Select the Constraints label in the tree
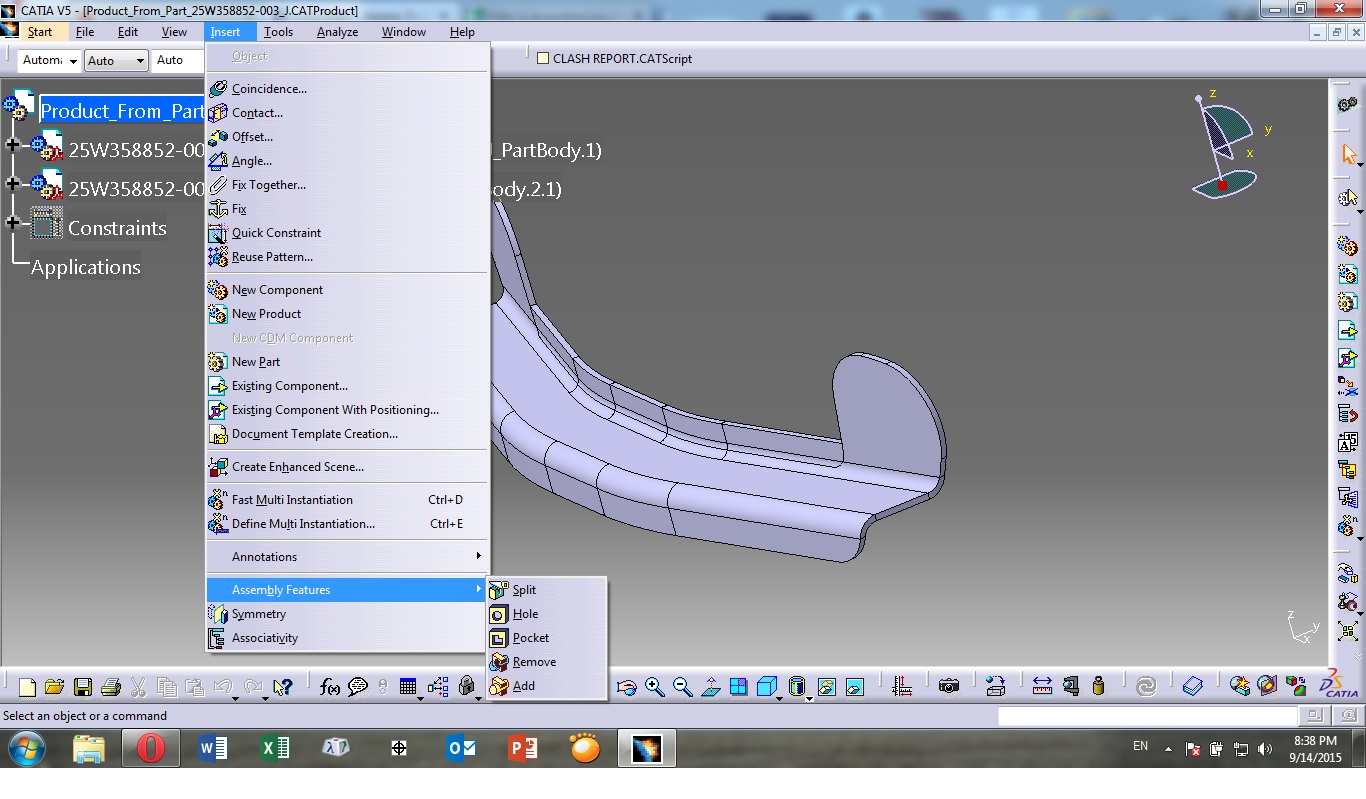 pos(117,228)
